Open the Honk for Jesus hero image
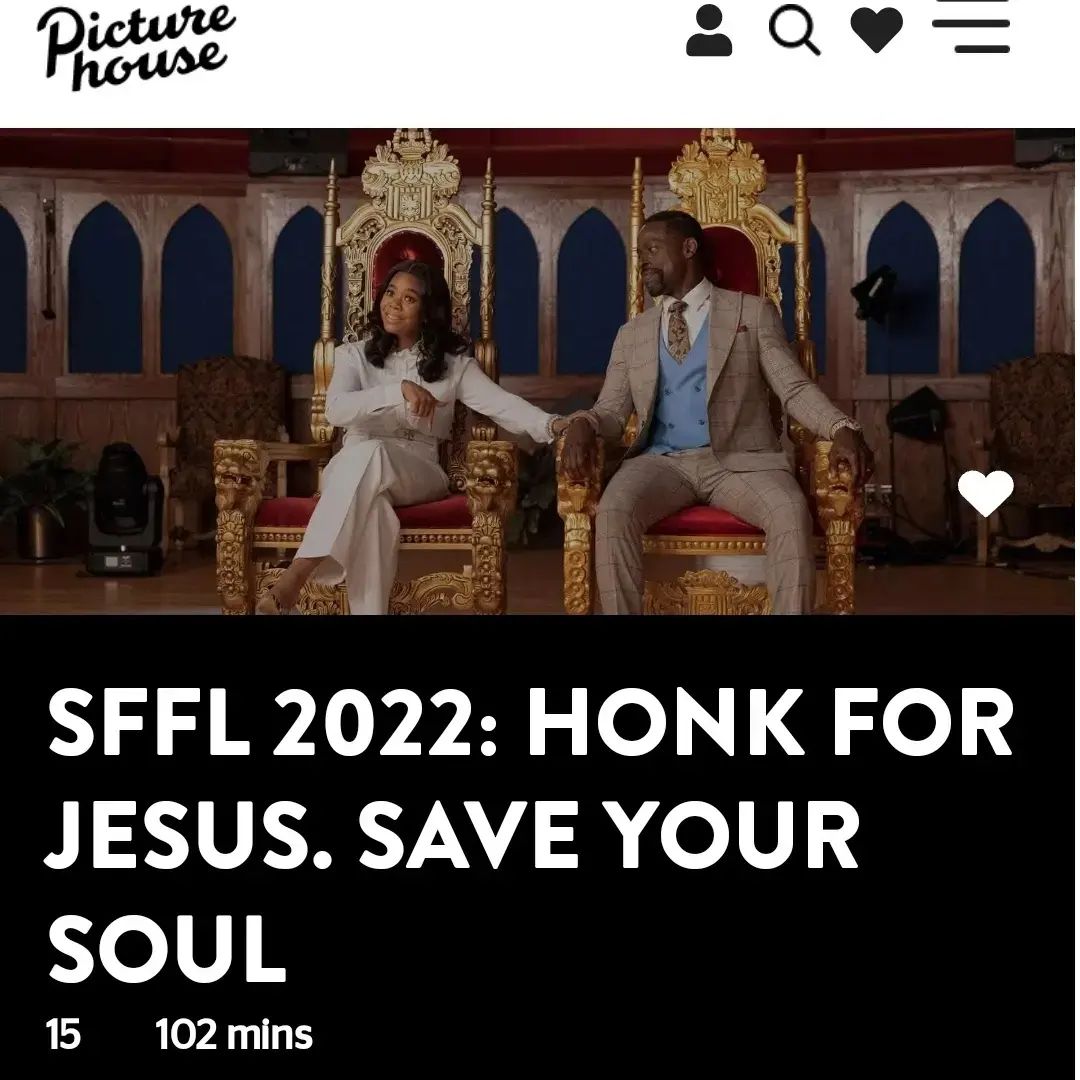Viewport: 1080px width, 1080px height. tap(537, 371)
